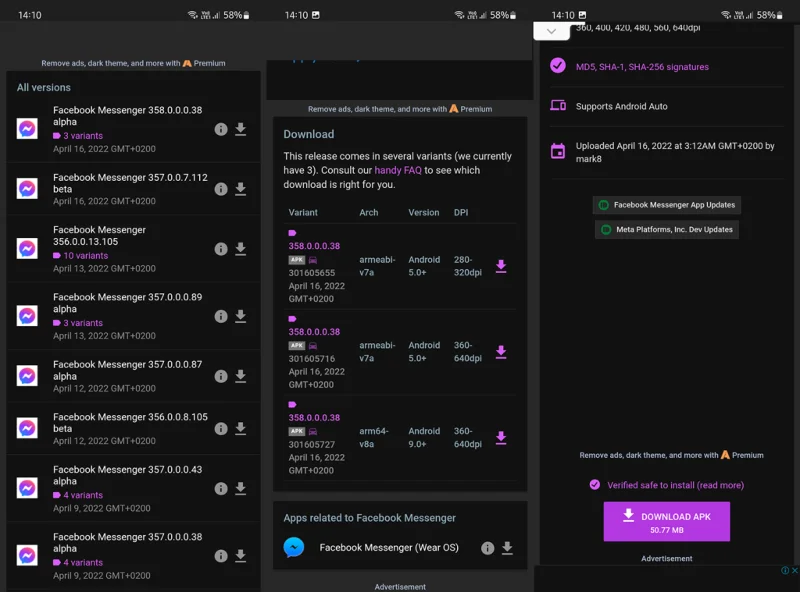Collapse the panel with the chevron tab
Viewport: 800px width, 592px height.
pos(551,31)
